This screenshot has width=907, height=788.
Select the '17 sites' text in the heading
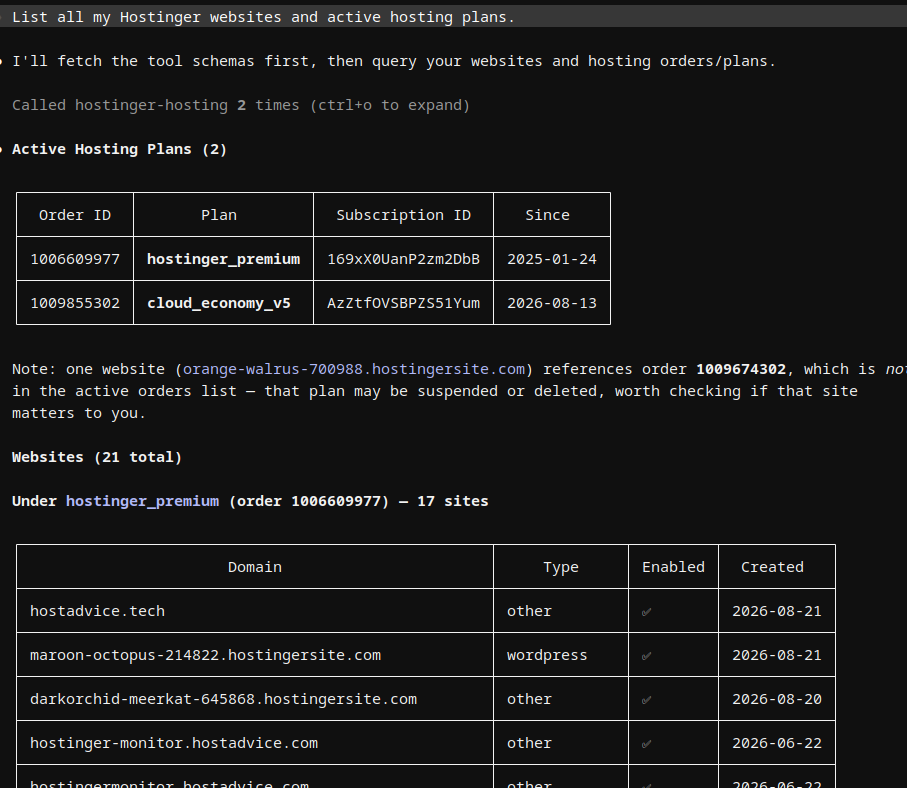(452, 501)
